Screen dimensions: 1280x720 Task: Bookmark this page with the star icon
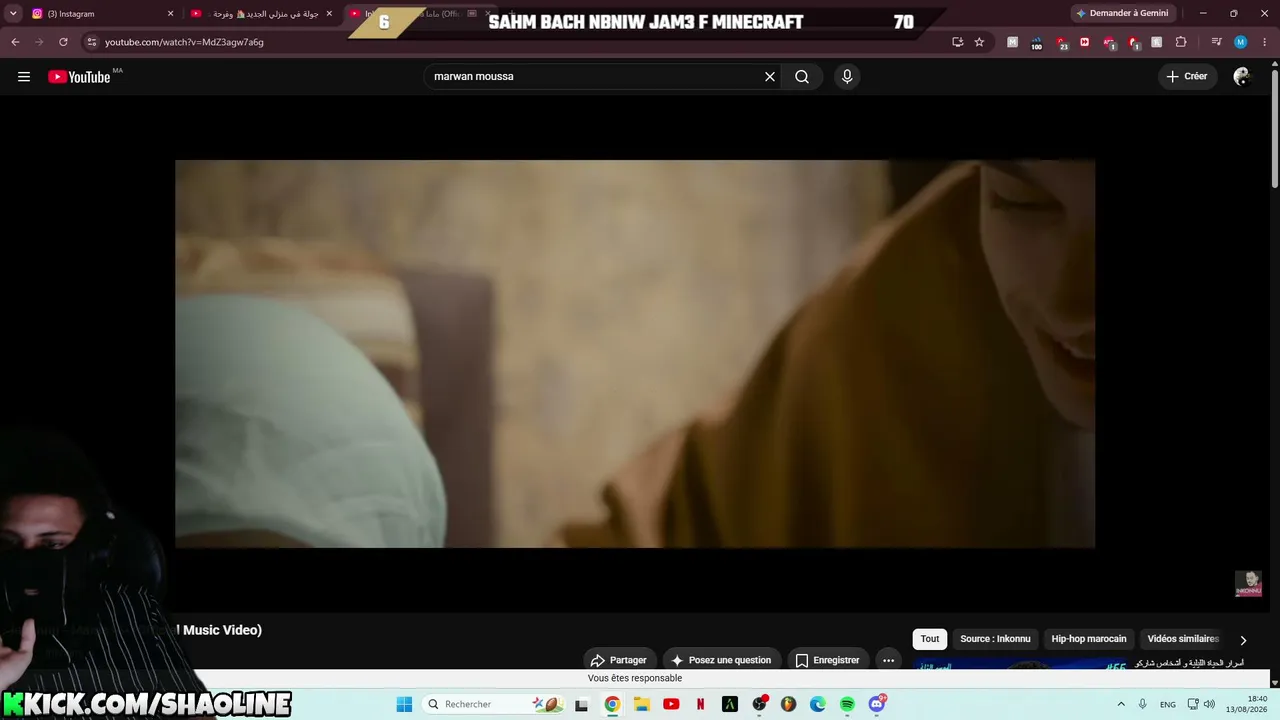pyautogui.click(x=979, y=42)
